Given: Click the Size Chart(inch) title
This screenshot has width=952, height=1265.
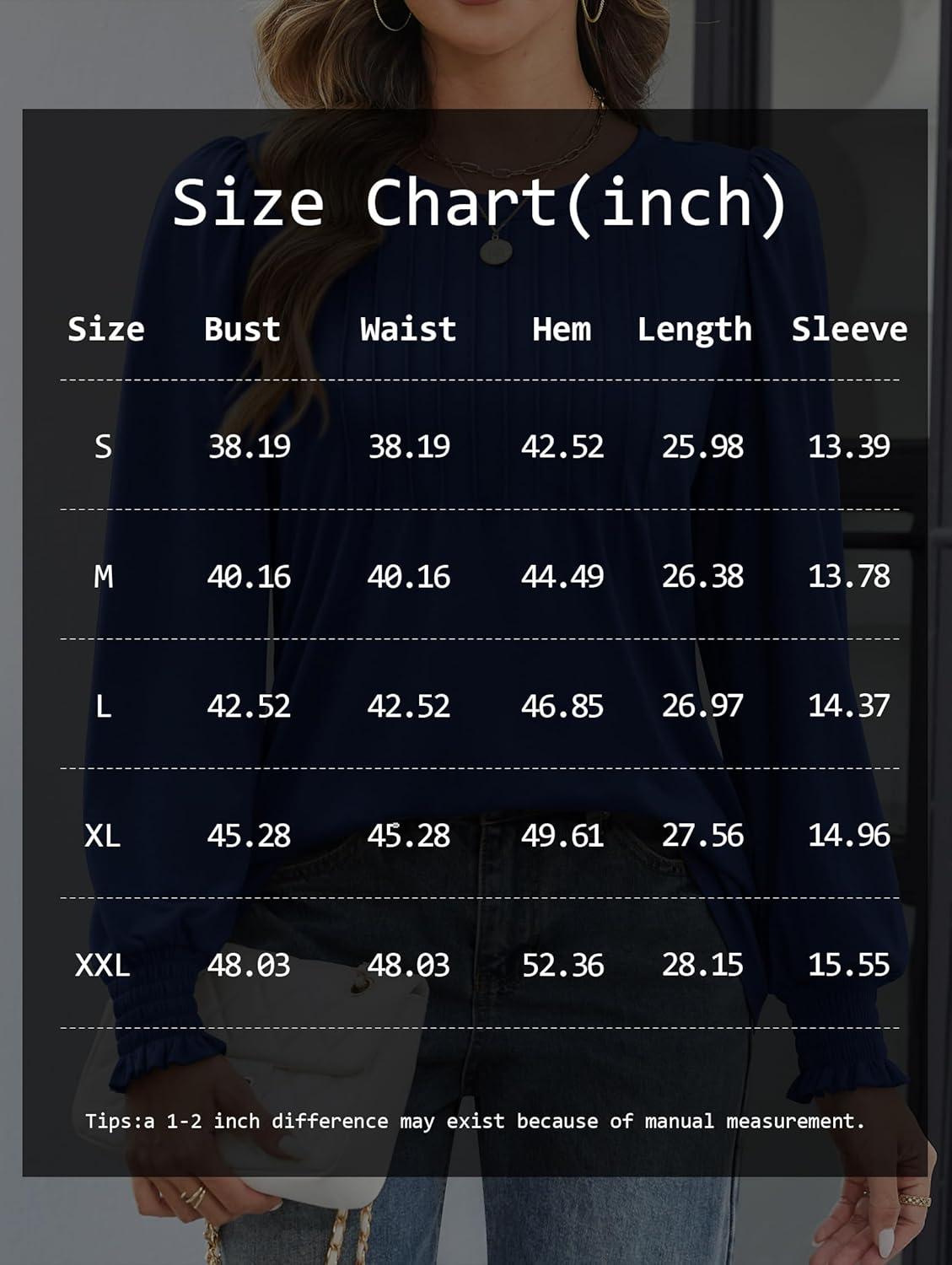Looking at the screenshot, I should [x=480, y=203].
